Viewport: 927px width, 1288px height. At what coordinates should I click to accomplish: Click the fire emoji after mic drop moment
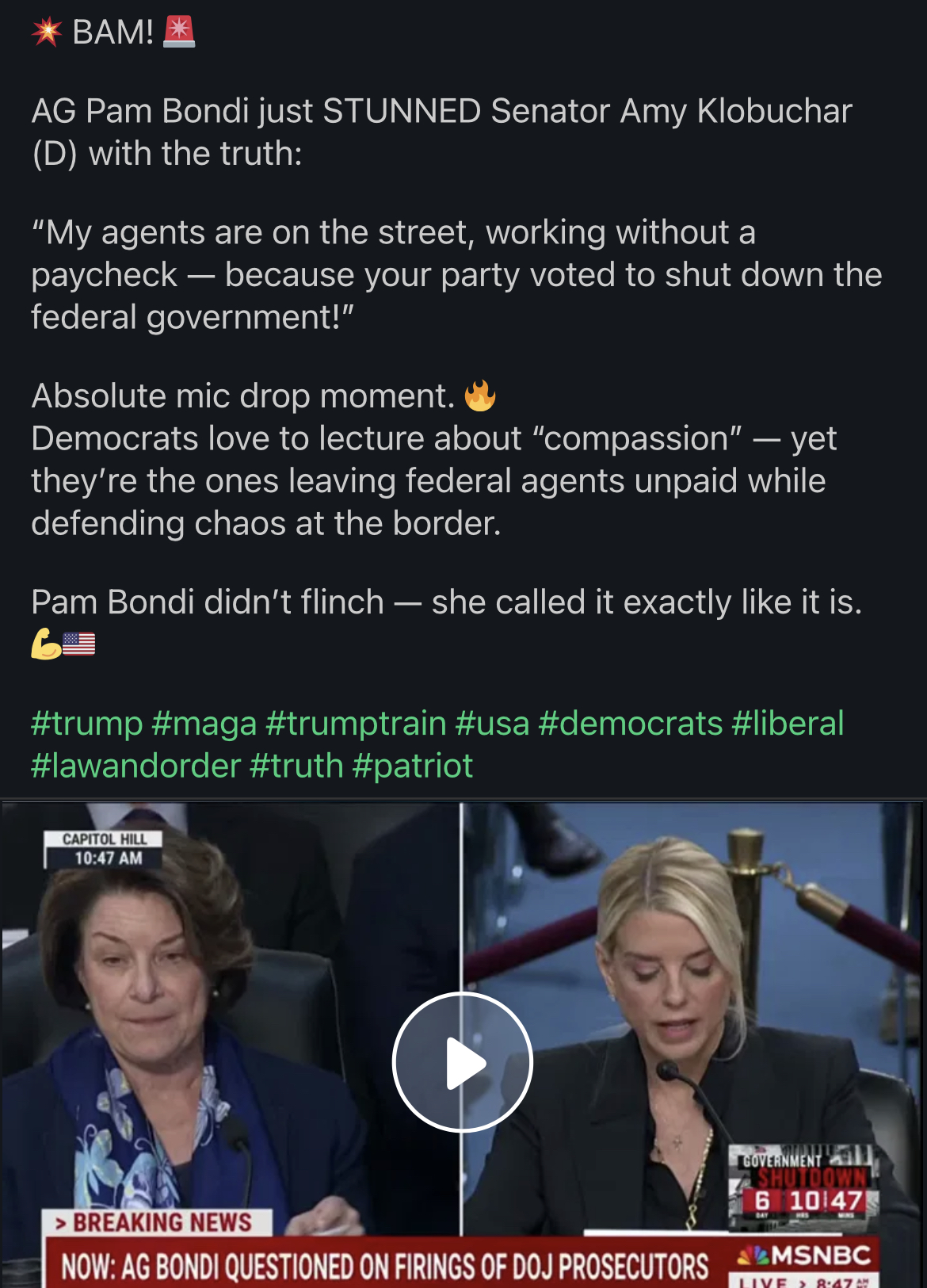pos(480,396)
